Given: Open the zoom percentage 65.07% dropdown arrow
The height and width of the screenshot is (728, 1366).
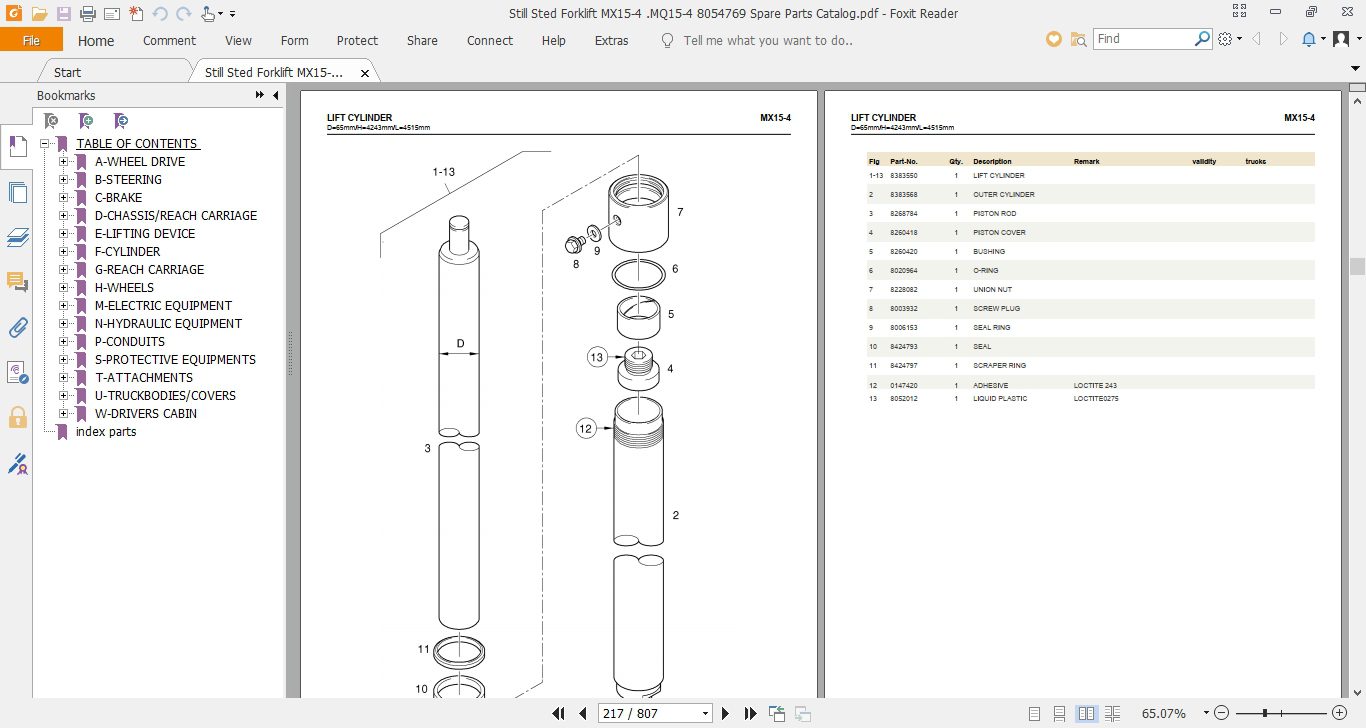Looking at the screenshot, I should click(x=1206, y=714).
